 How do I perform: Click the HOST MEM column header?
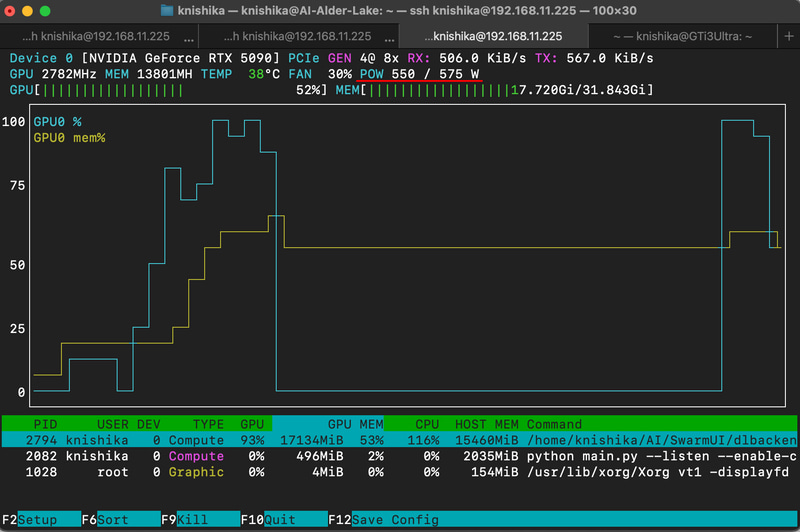486,424
